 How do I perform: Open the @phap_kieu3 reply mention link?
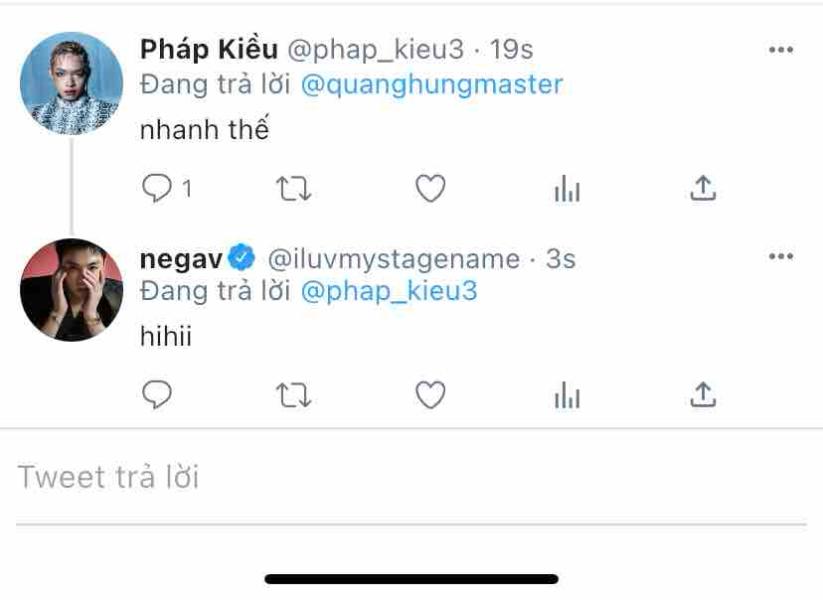(389, 291)
